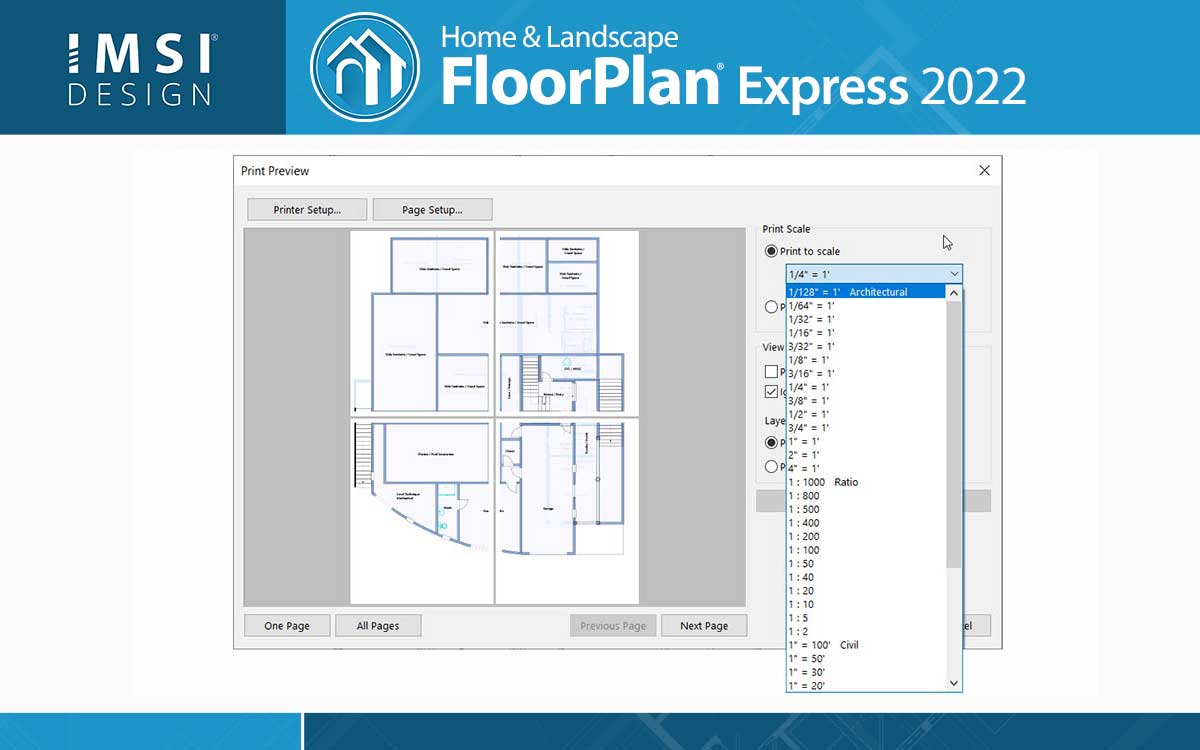The image size is (1200, 750).
Task: Choose the 3/32" = 1' scale option
Action: point(866,346)
